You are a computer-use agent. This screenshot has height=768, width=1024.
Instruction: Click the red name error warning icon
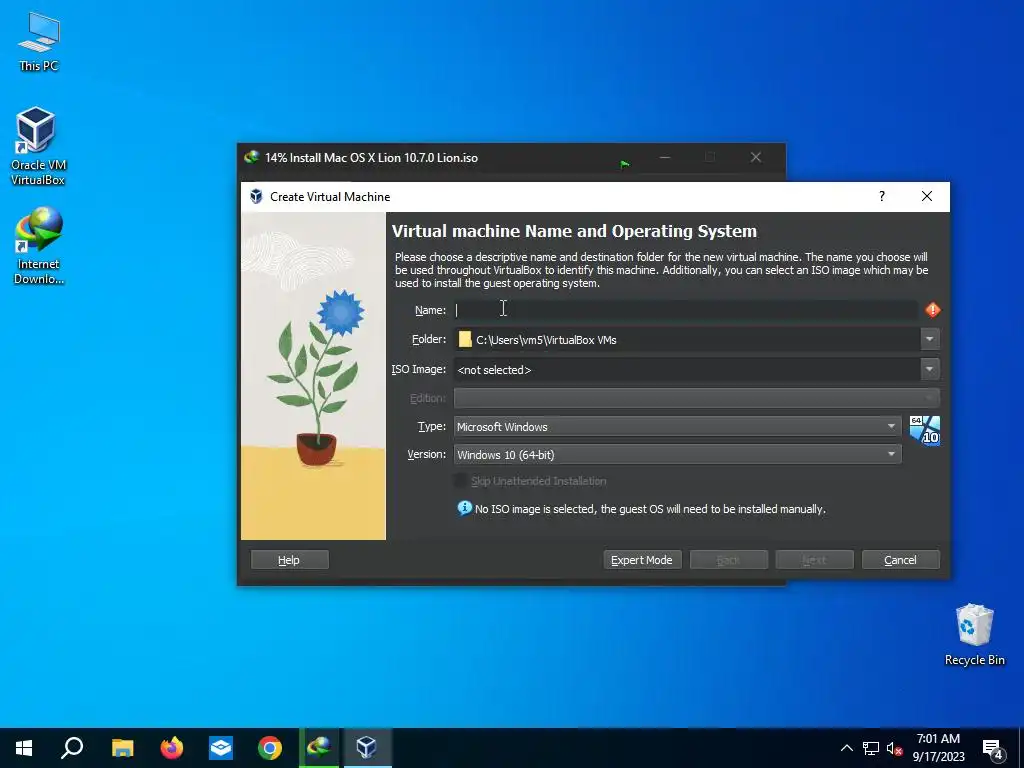coord(933,310)
